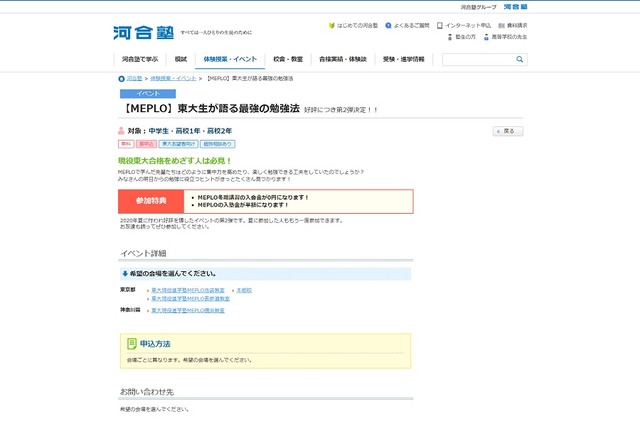Open the 河合塾グループ link in the top bar

pyautogui.click(x=478, y=7)
